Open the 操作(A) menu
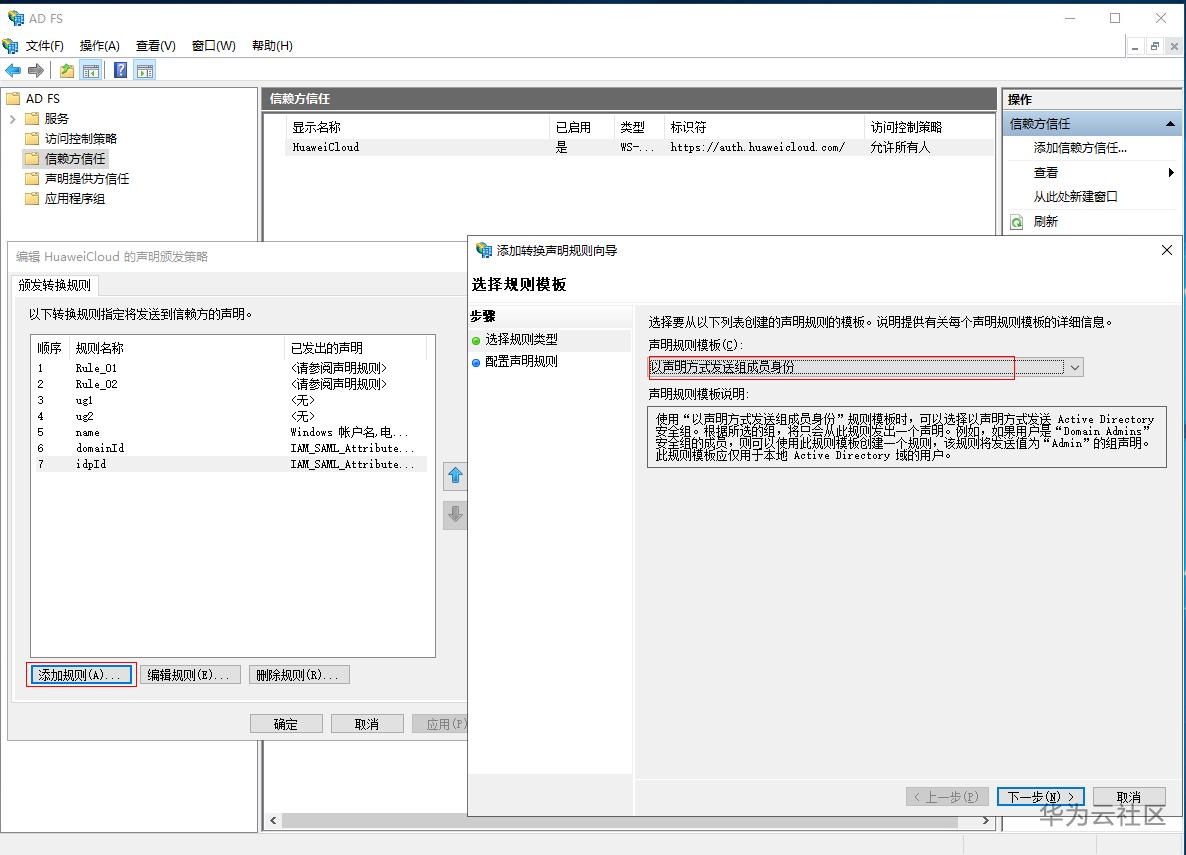This screenshot has width=1186, height=855. point(100,45)
